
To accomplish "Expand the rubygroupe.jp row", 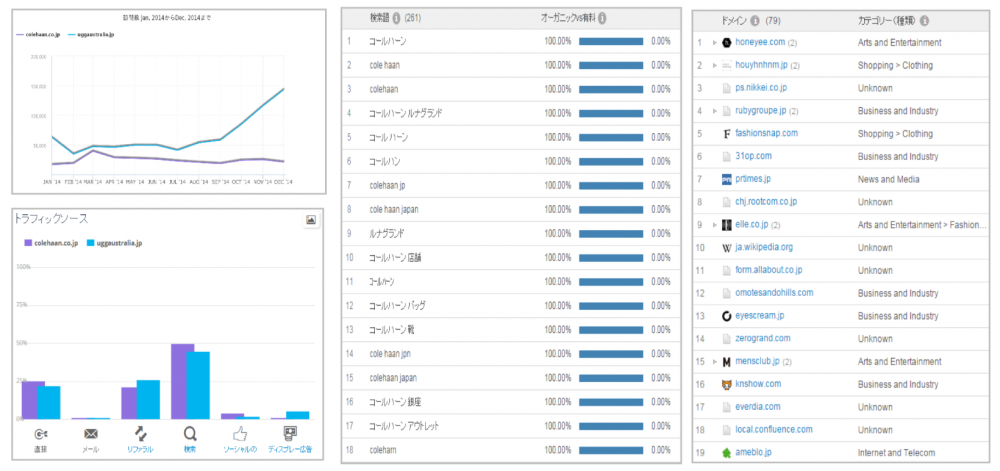I will (x=715, y=111).
